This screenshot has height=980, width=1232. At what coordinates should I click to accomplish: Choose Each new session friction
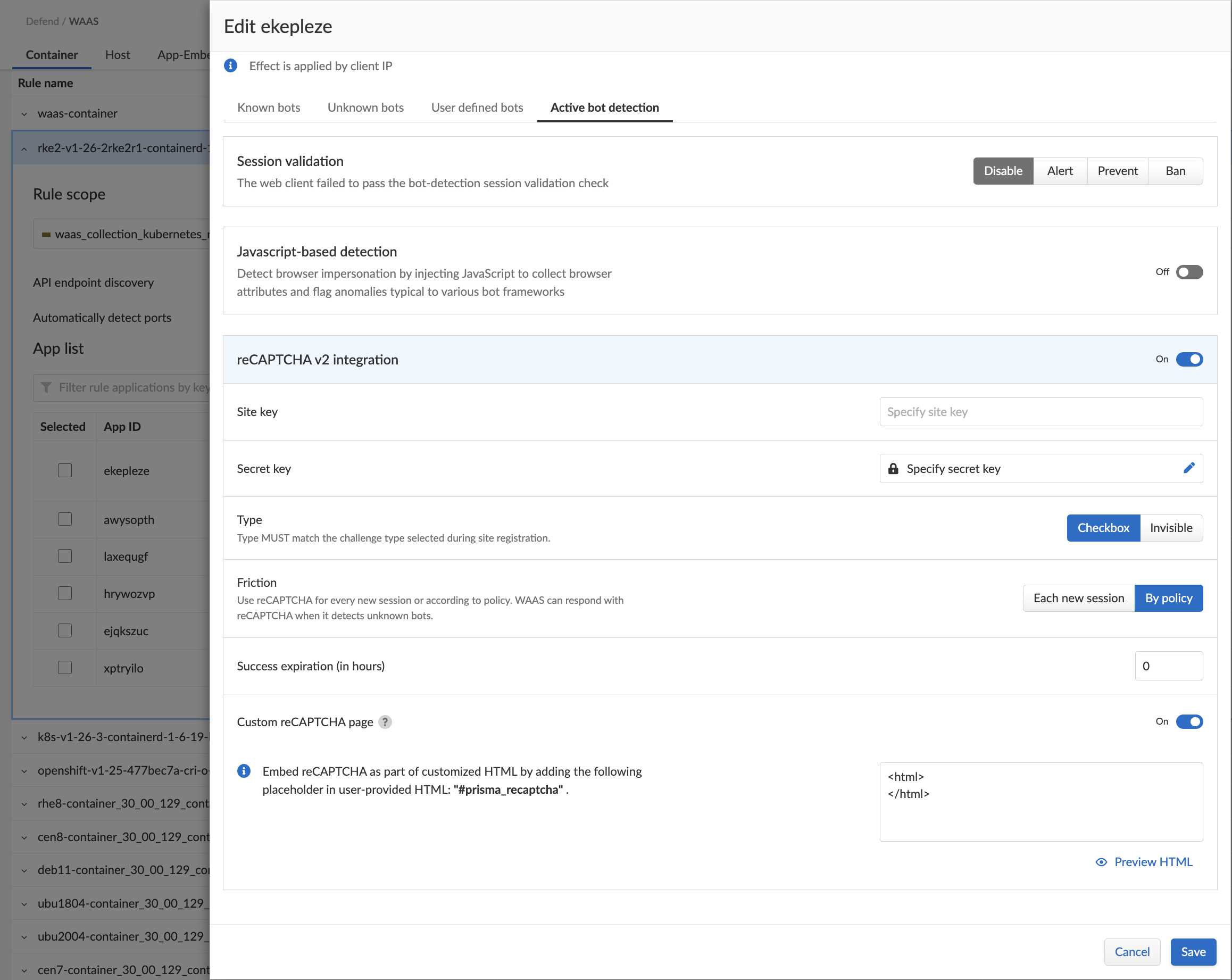(x=1078, y=597)
